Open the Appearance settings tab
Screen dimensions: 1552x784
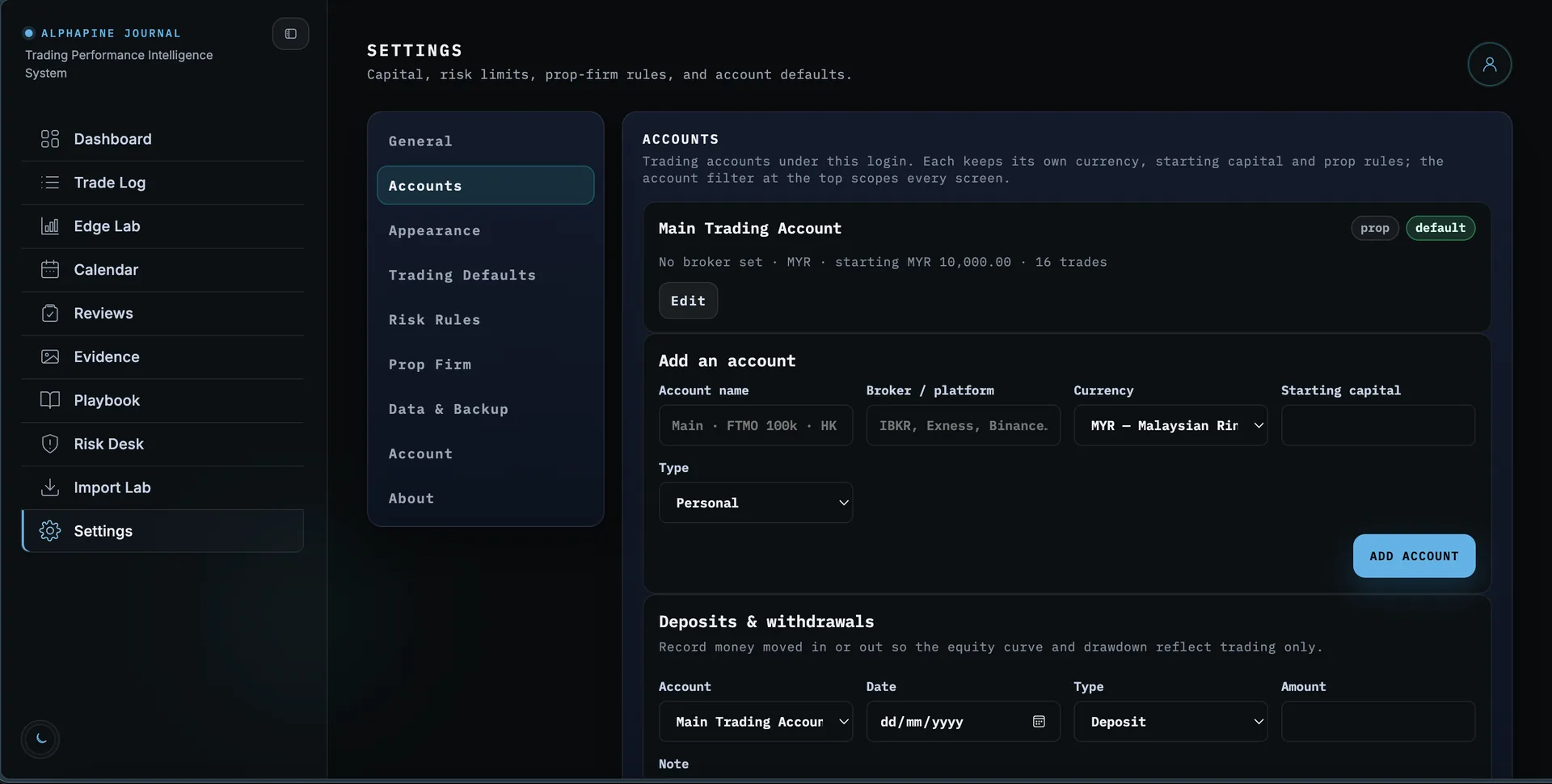click(485, 230)
